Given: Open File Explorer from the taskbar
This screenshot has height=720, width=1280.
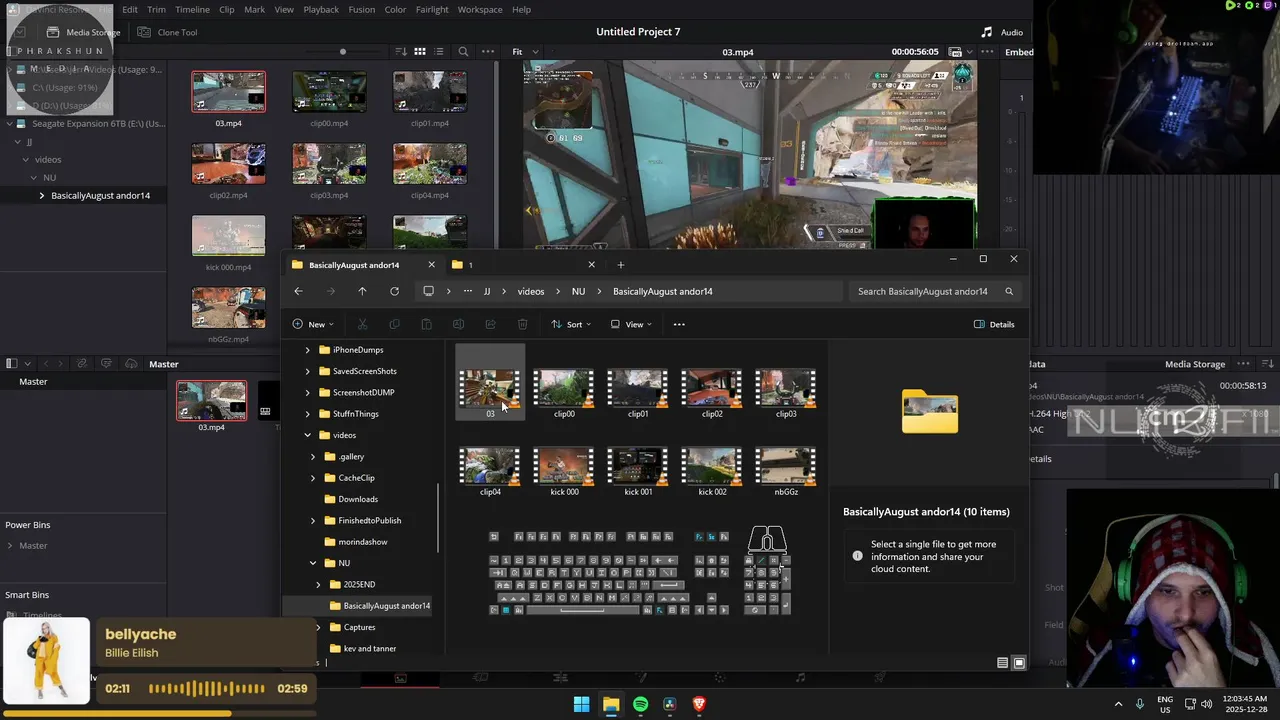Looking at the screenshot, I should (610, 704).
